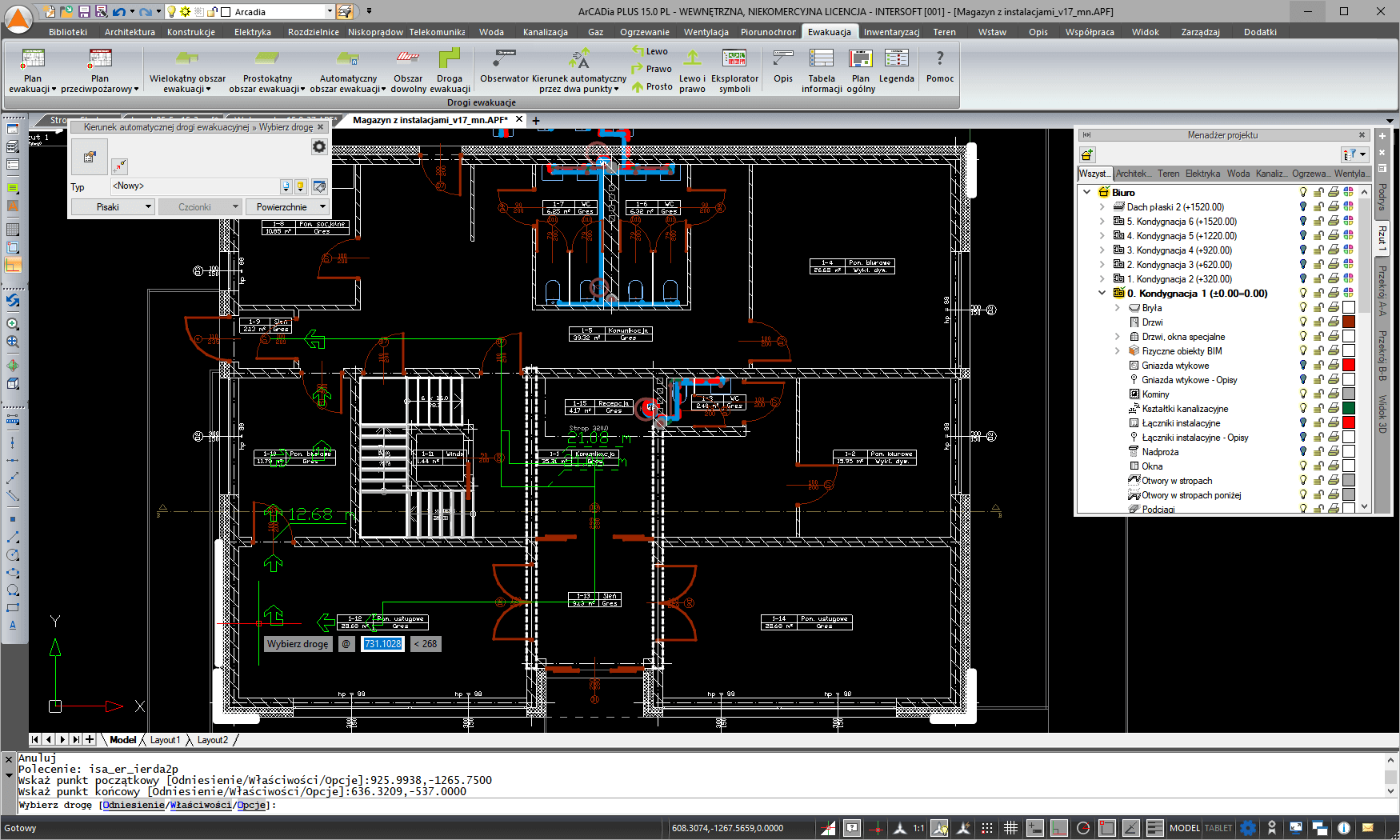Click TABLET button in status bar
Viewport: 1400px width, 840px height.
1218,828
